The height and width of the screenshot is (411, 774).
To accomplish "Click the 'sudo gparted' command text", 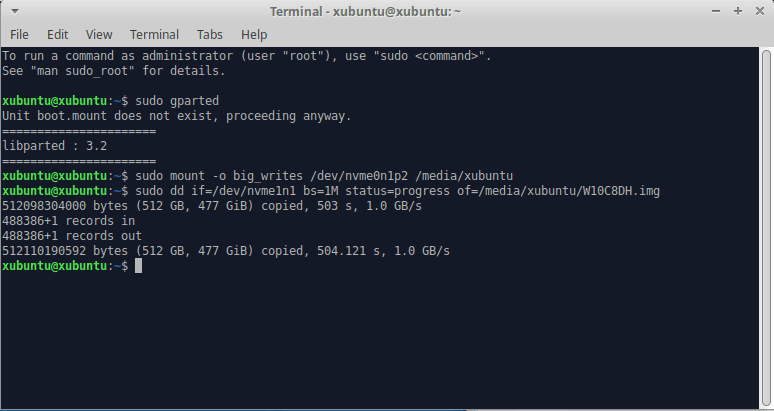I will 177,101.
